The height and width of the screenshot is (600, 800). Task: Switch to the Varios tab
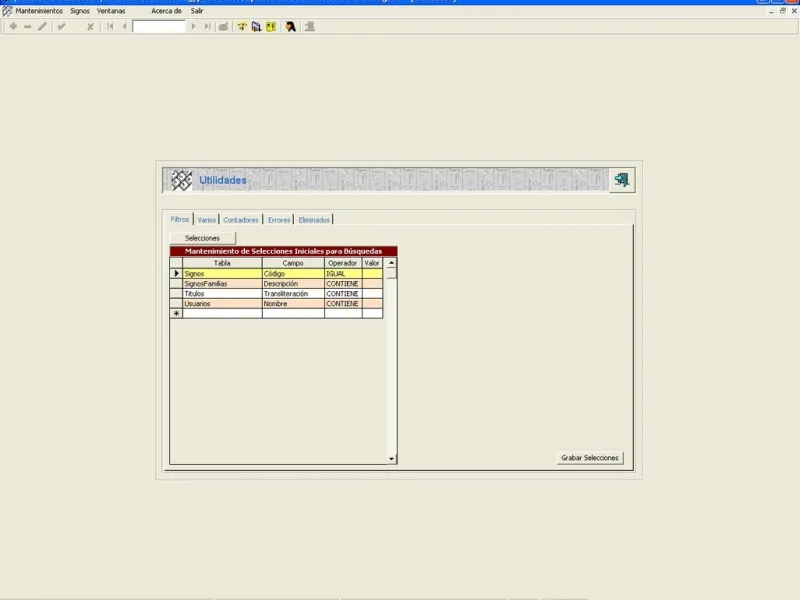pyautogui.click(x=207, y=220)
